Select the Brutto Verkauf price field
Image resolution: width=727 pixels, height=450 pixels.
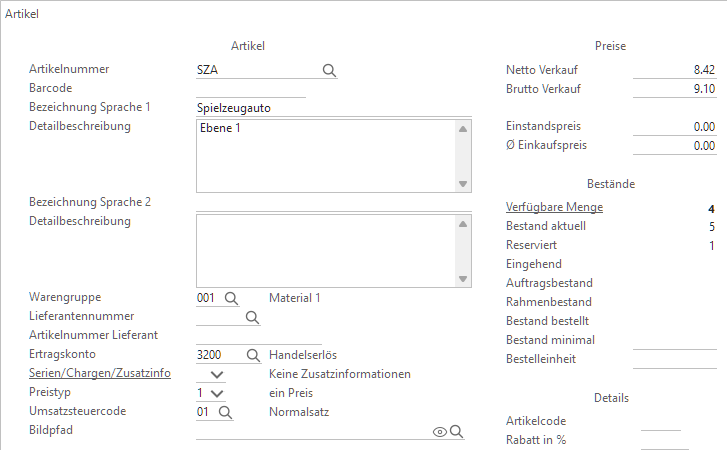(x=675, y=89)
